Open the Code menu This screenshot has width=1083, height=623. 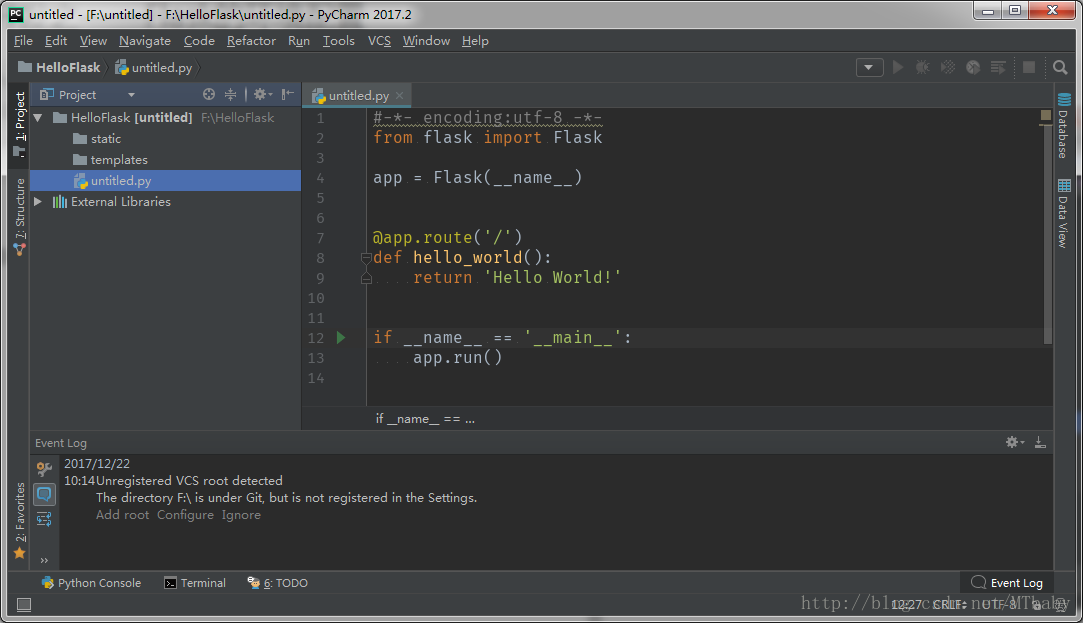click(x=199, y=41)
